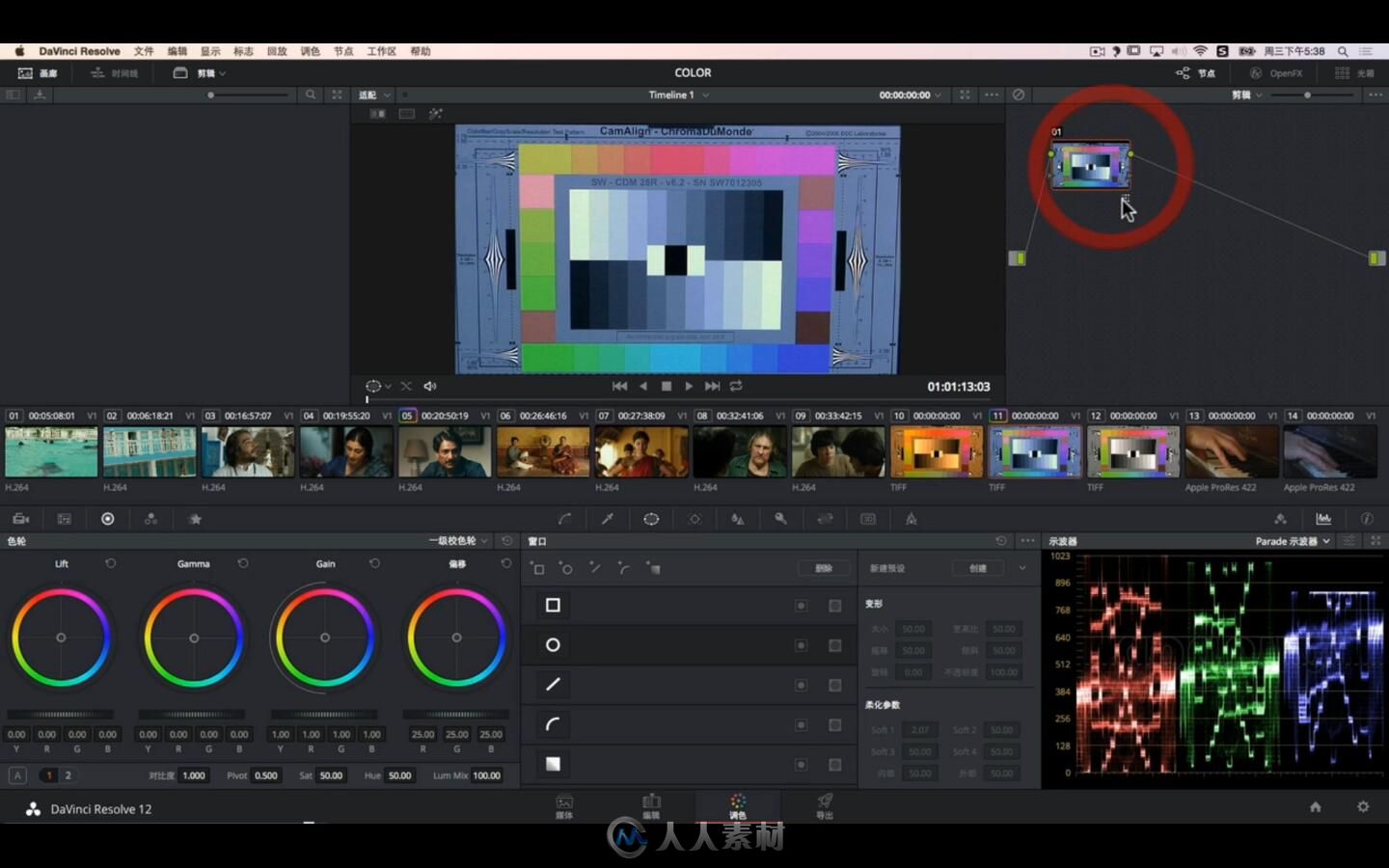Reset the Gain color wheel

click(375, 563)
